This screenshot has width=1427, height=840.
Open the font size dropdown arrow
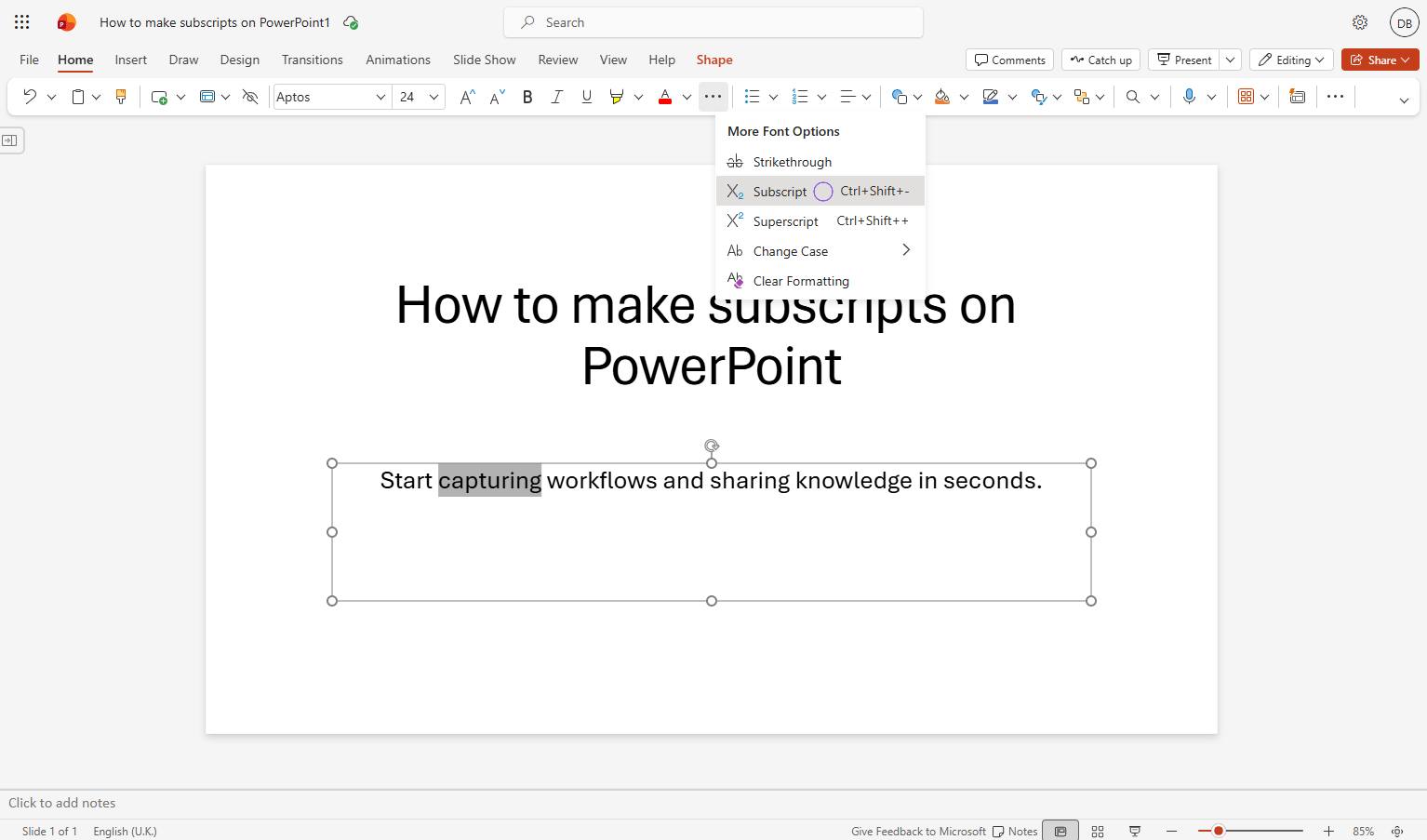[433, 97]
